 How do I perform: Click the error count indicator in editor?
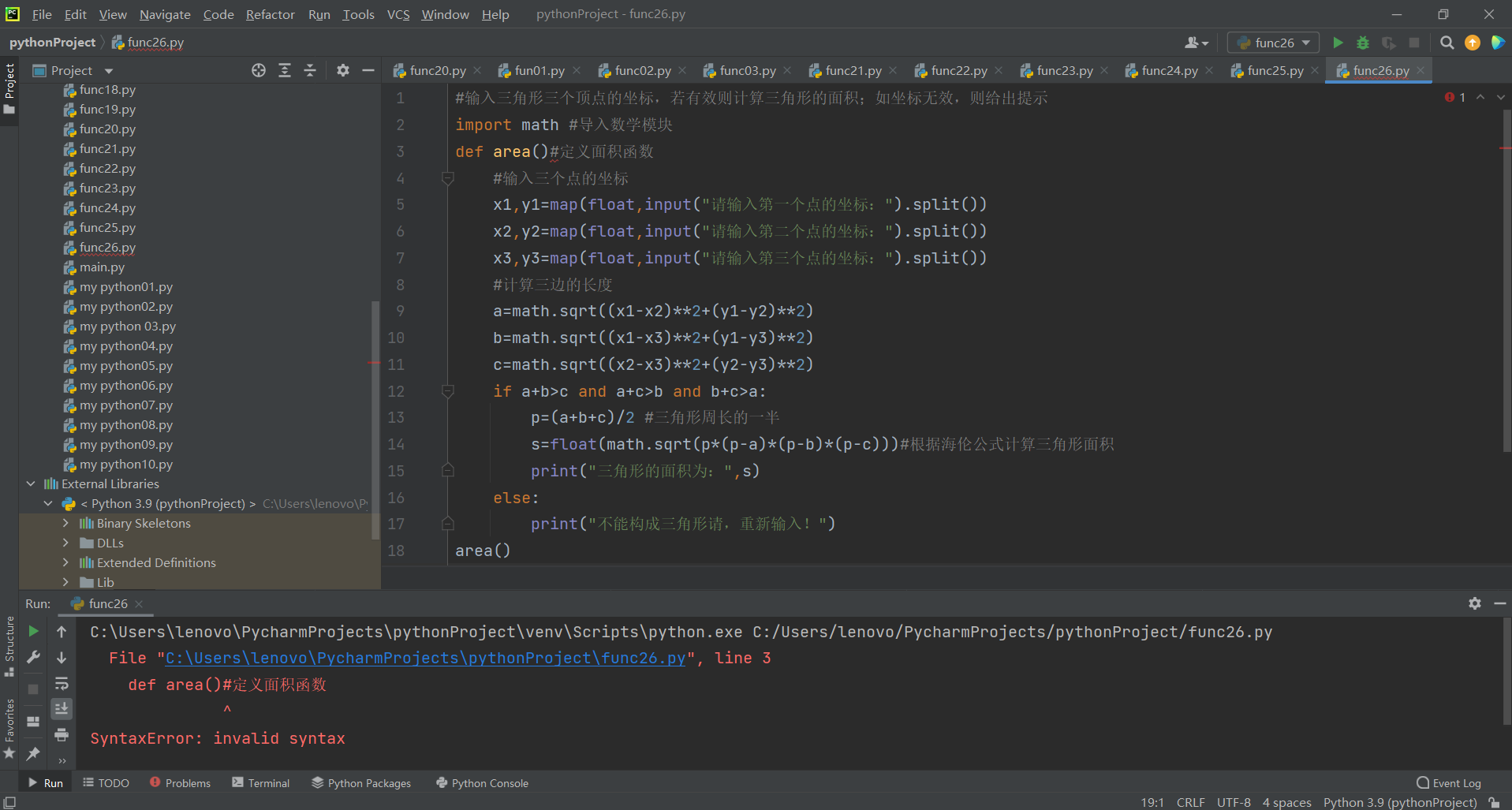1455,97
